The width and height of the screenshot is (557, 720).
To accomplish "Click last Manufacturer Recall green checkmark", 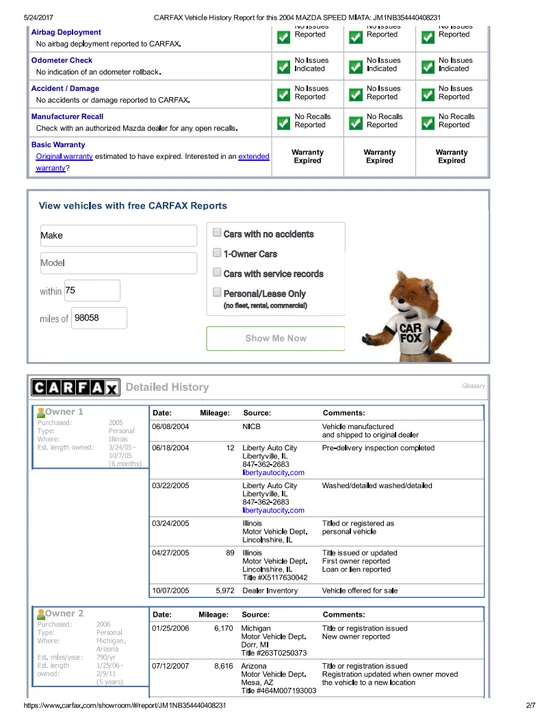I will [428, 123].
